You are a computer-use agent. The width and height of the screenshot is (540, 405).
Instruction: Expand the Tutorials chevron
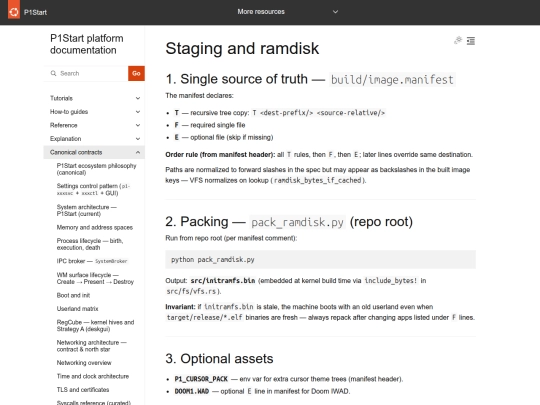click(138, 98)
